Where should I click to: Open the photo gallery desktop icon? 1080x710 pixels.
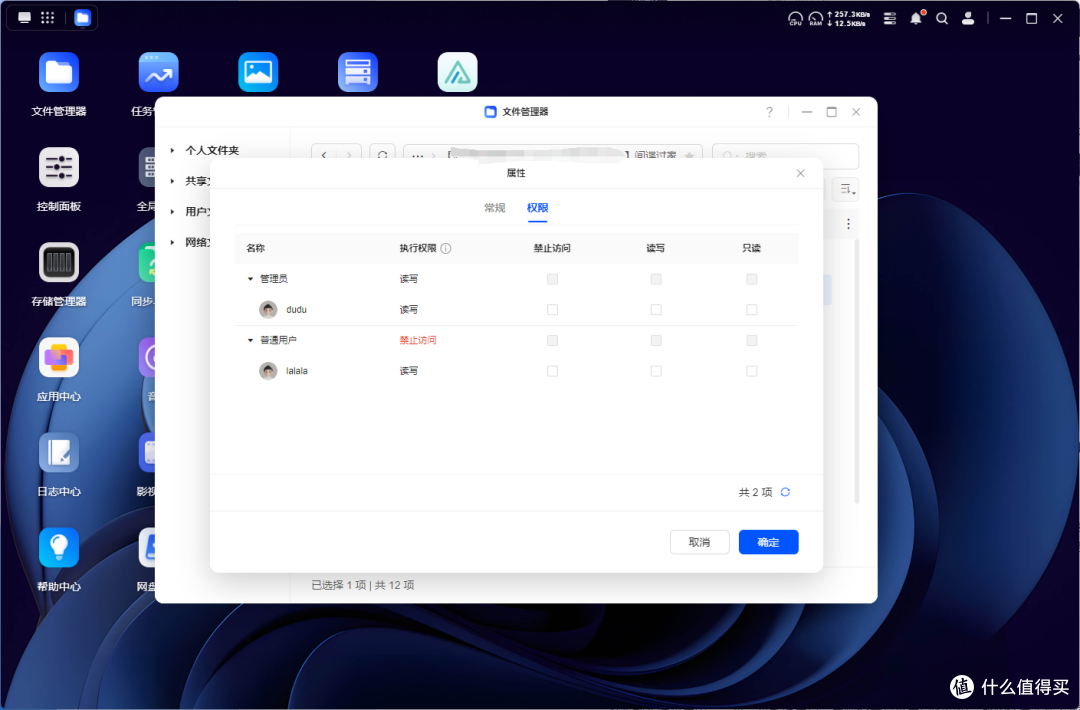click(258, 72)
